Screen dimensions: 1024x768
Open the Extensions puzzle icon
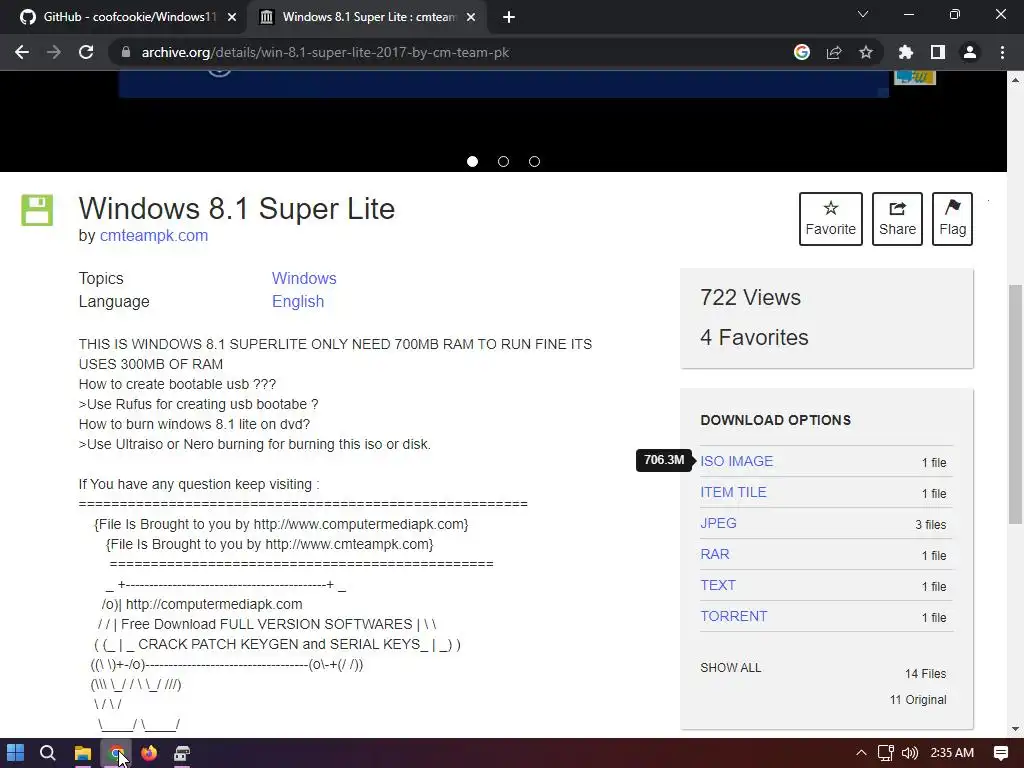(906, 52)
